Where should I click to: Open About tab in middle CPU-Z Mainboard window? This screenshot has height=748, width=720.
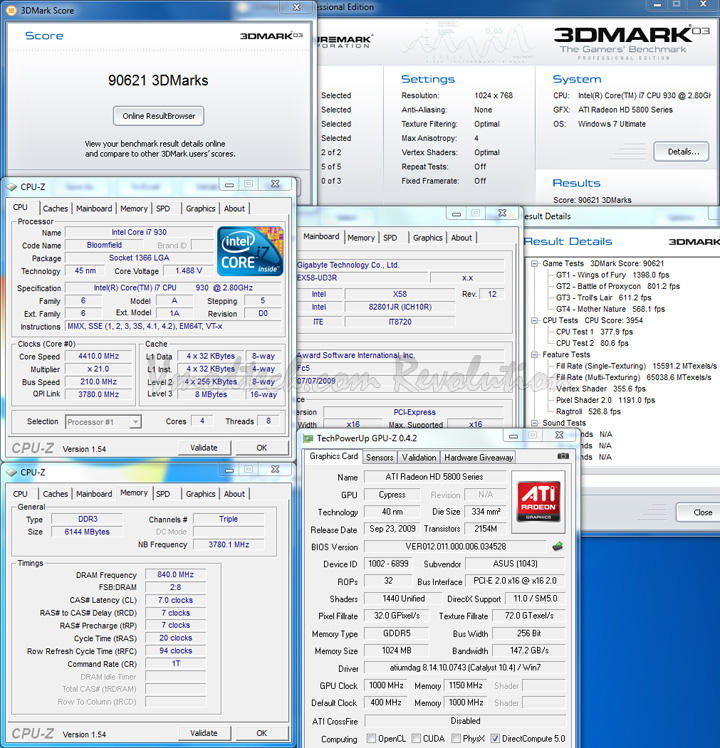[461, 238]
